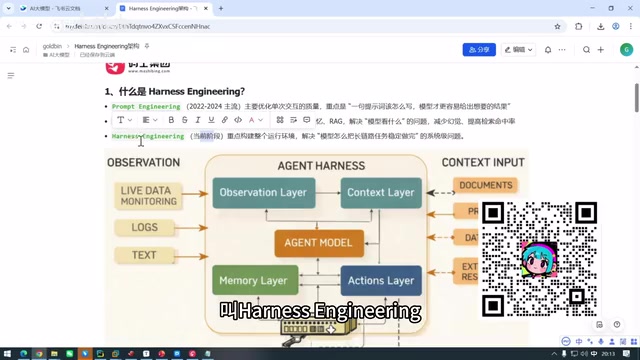The width and height of the screenshot is (640, 360).
Task: Click the taskbar clock 20:13
Action: [x=608, y=354]
